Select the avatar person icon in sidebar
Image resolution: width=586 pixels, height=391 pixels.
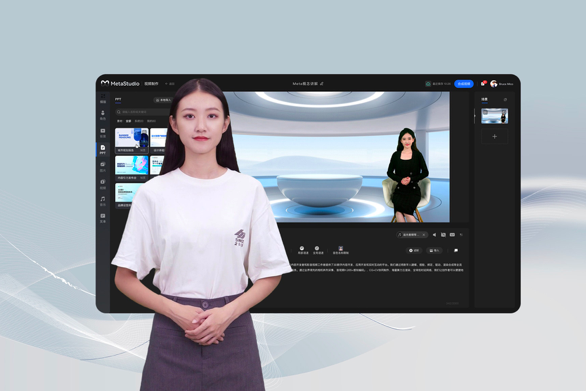click(x=103, y=115)
